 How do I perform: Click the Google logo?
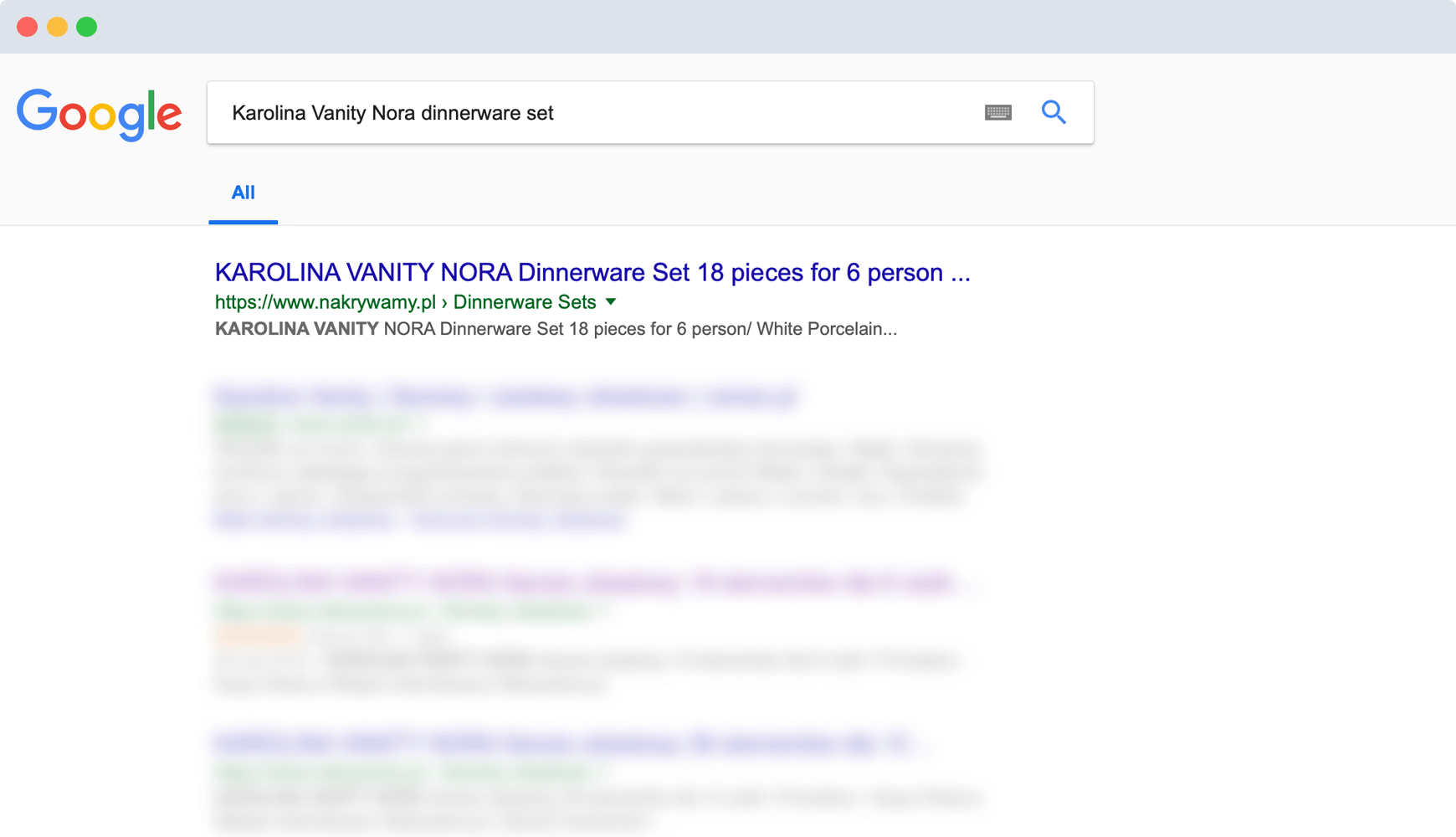[x=99, y=113]
